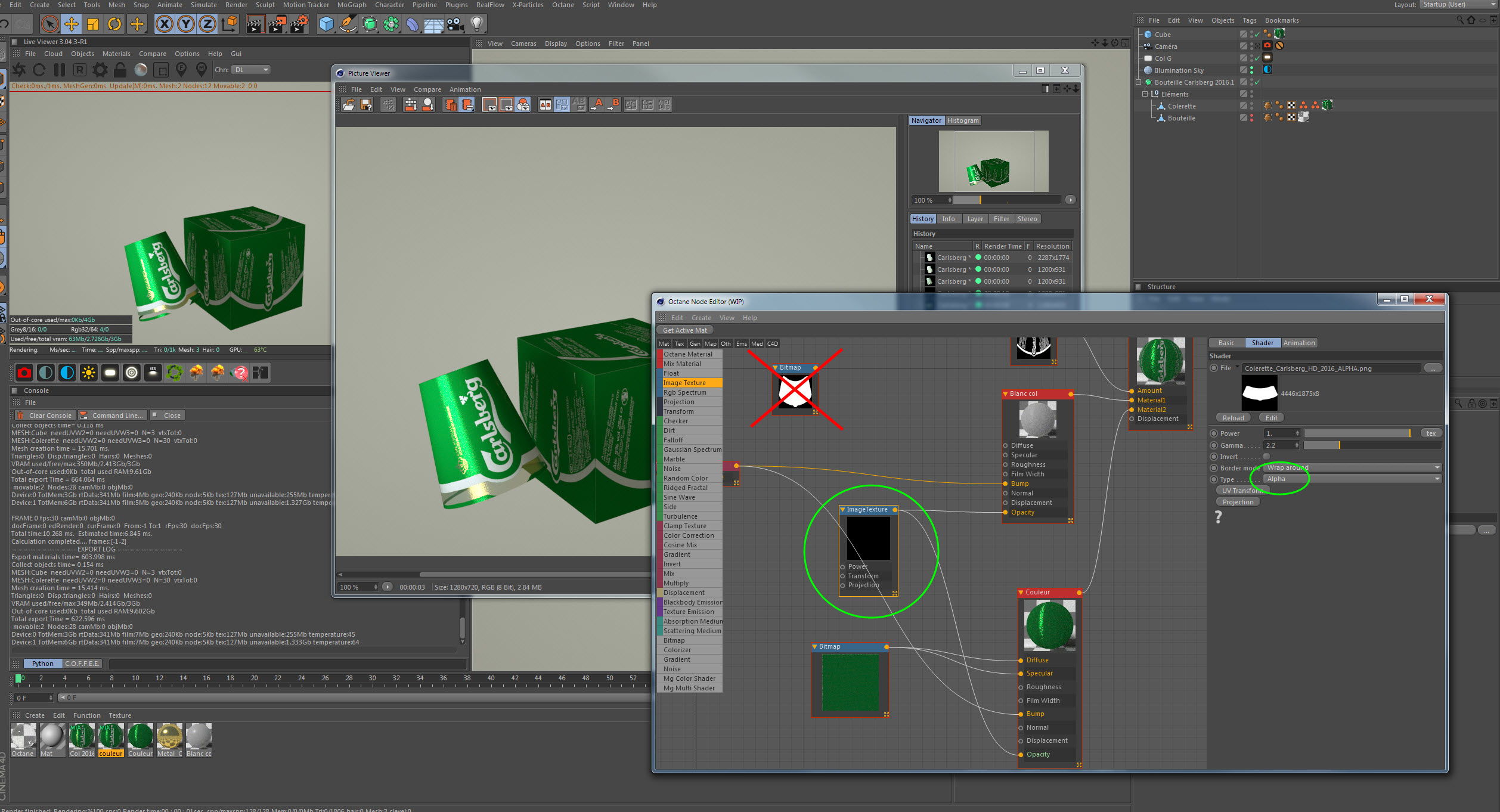
Task: Toggle the X axis lock icon
Action: 165,24
